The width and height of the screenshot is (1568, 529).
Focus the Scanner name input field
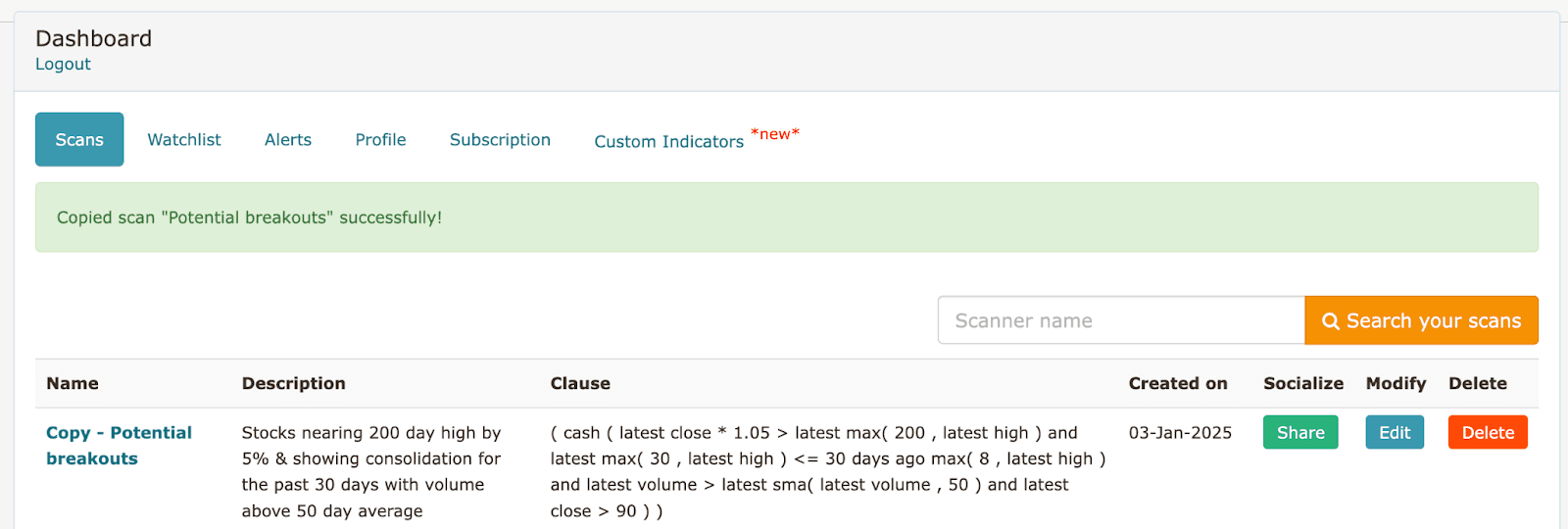click(x=1120, y=320)
